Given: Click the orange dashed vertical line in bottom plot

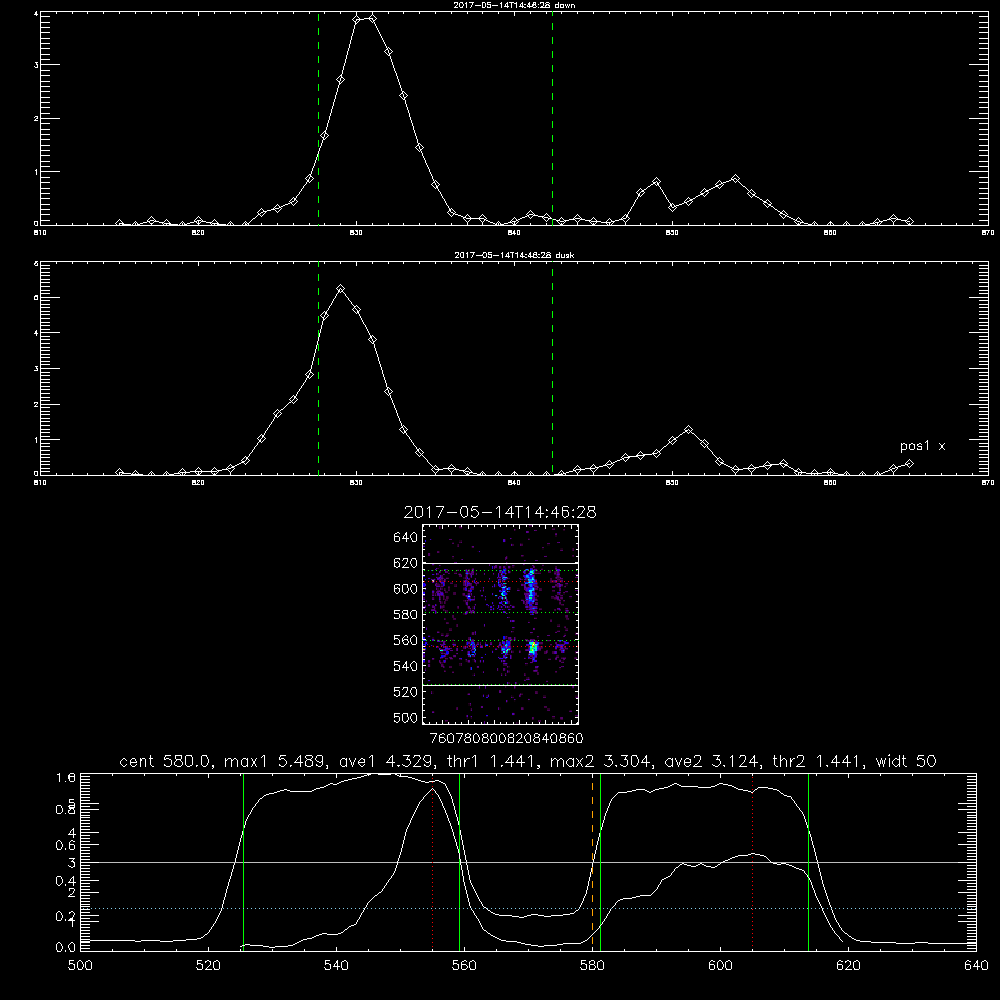Looking at the screenshot, I should point(592,862).
